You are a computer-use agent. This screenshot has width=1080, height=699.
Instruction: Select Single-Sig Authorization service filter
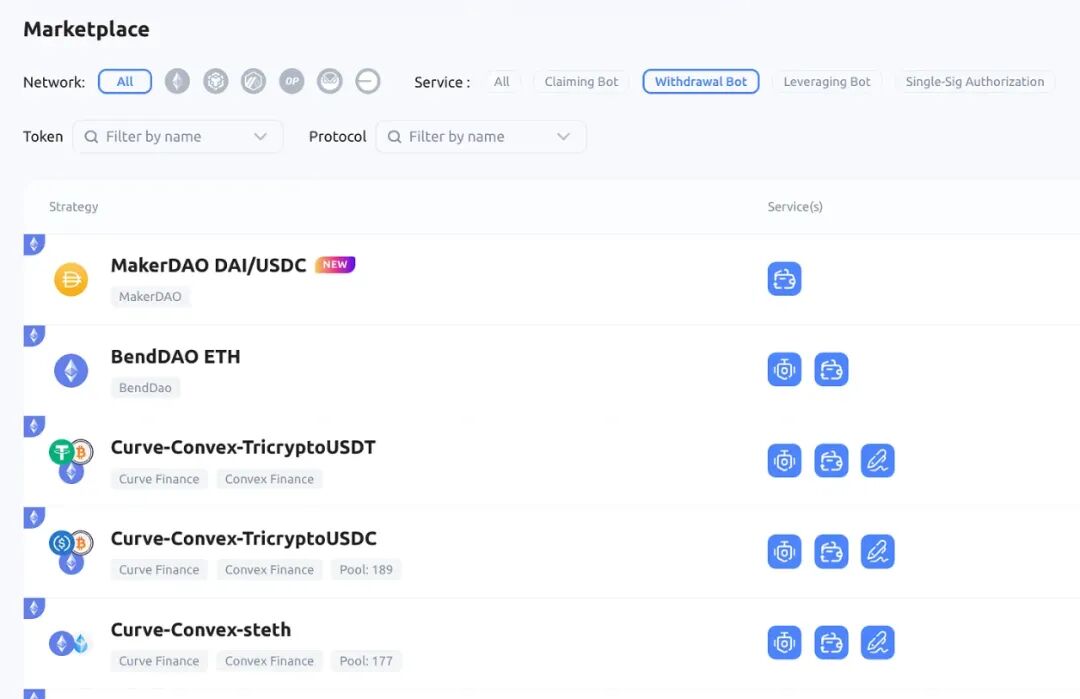point(975,81)
